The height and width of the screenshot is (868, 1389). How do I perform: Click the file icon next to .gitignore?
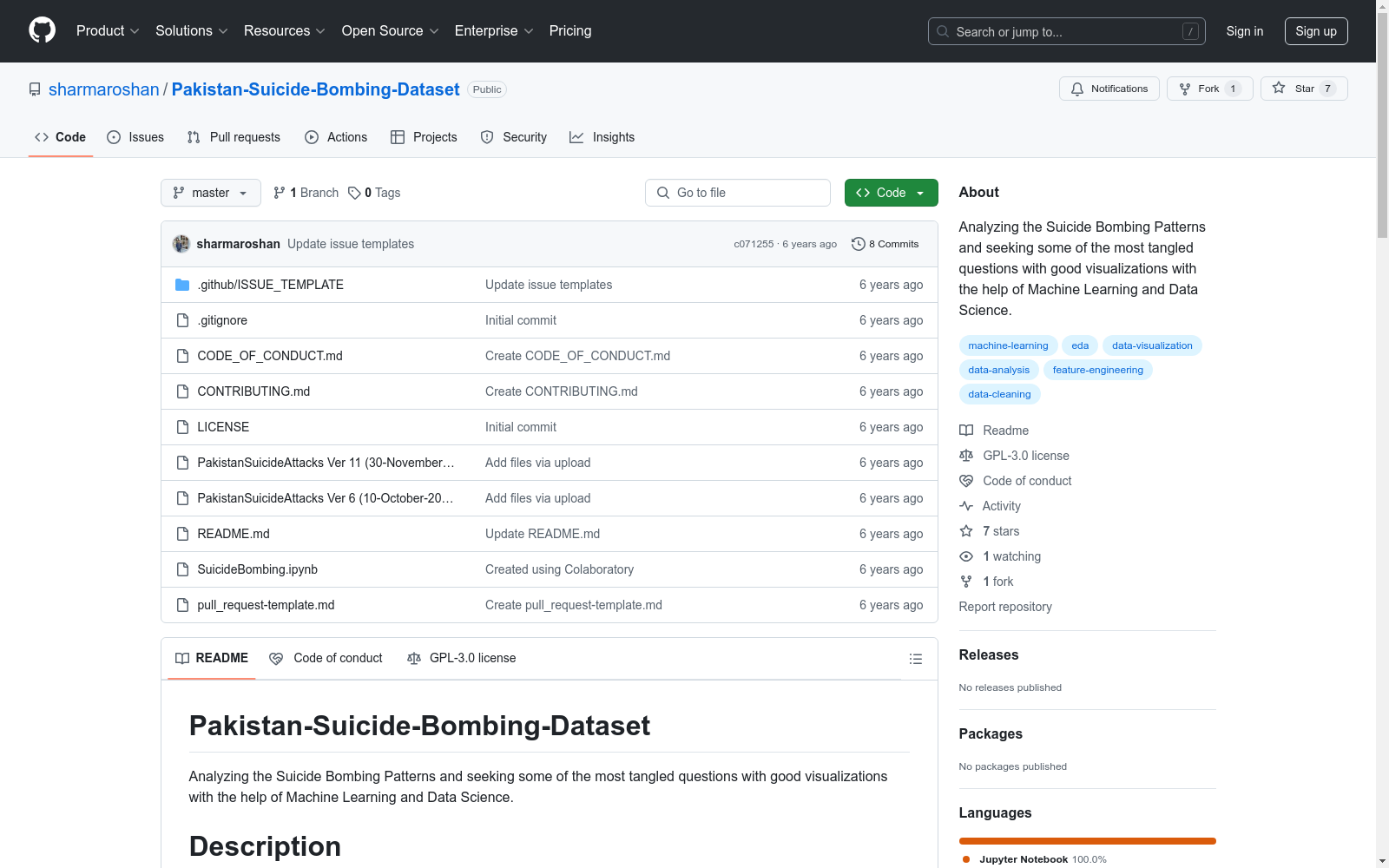[182, 320]
